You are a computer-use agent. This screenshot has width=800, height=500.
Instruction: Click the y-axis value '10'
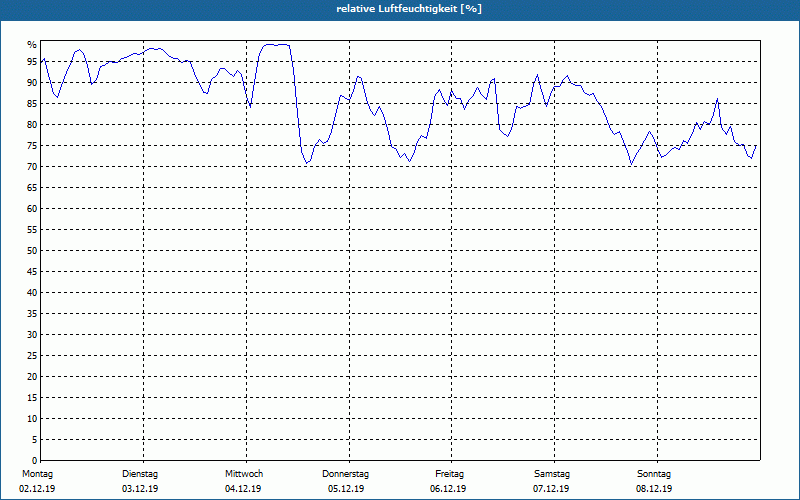(x=32, y=419)
